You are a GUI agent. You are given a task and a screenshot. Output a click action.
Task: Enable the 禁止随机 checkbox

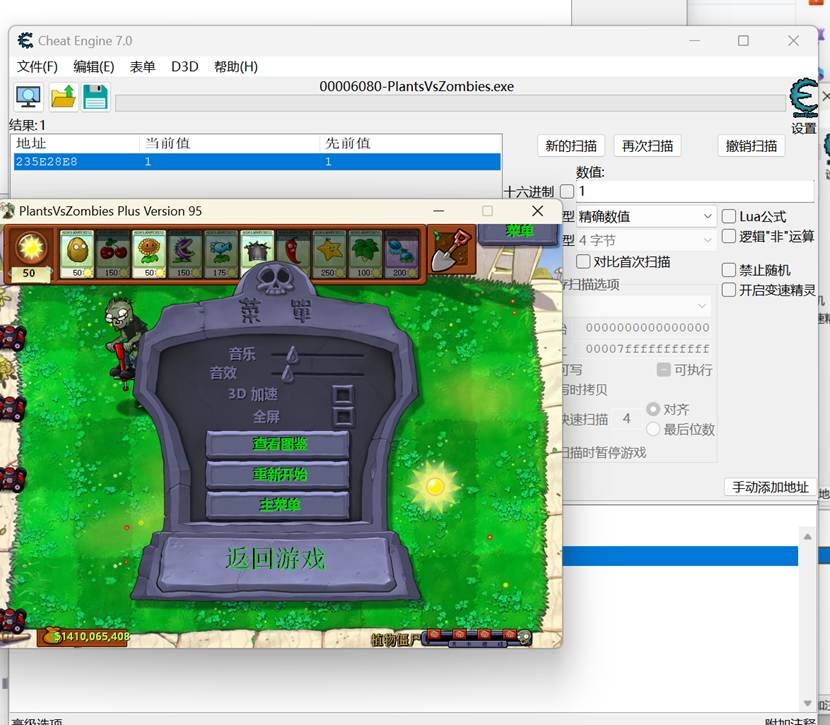click(728, 270)
